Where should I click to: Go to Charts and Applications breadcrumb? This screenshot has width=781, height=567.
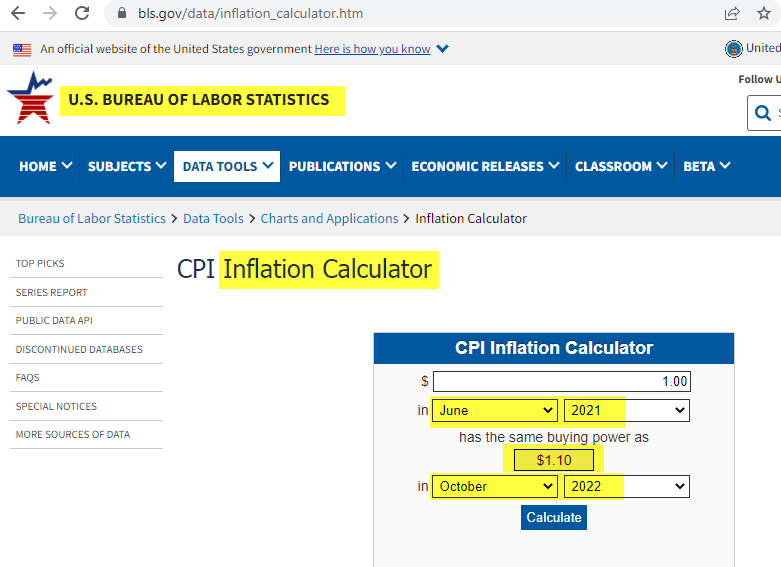click(x=329, y=219)
